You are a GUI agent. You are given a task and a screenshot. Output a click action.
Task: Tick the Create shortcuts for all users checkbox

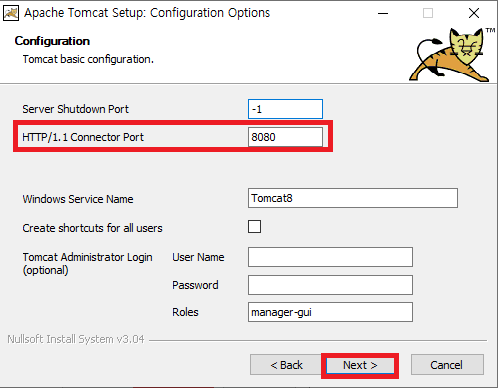[x=254, y=227]
